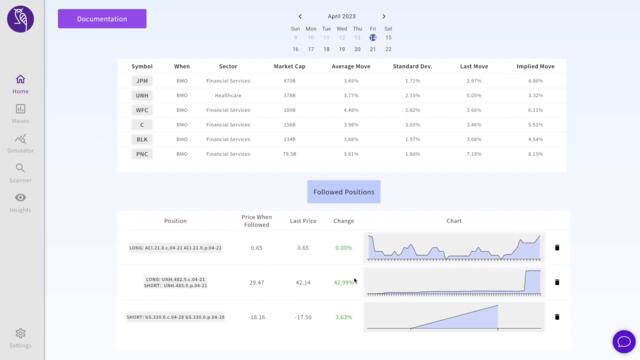The width and height of the screenshot is (640, 360).
Task: Delete the followed position priced -17.50
Action: (x=557, y=317)
